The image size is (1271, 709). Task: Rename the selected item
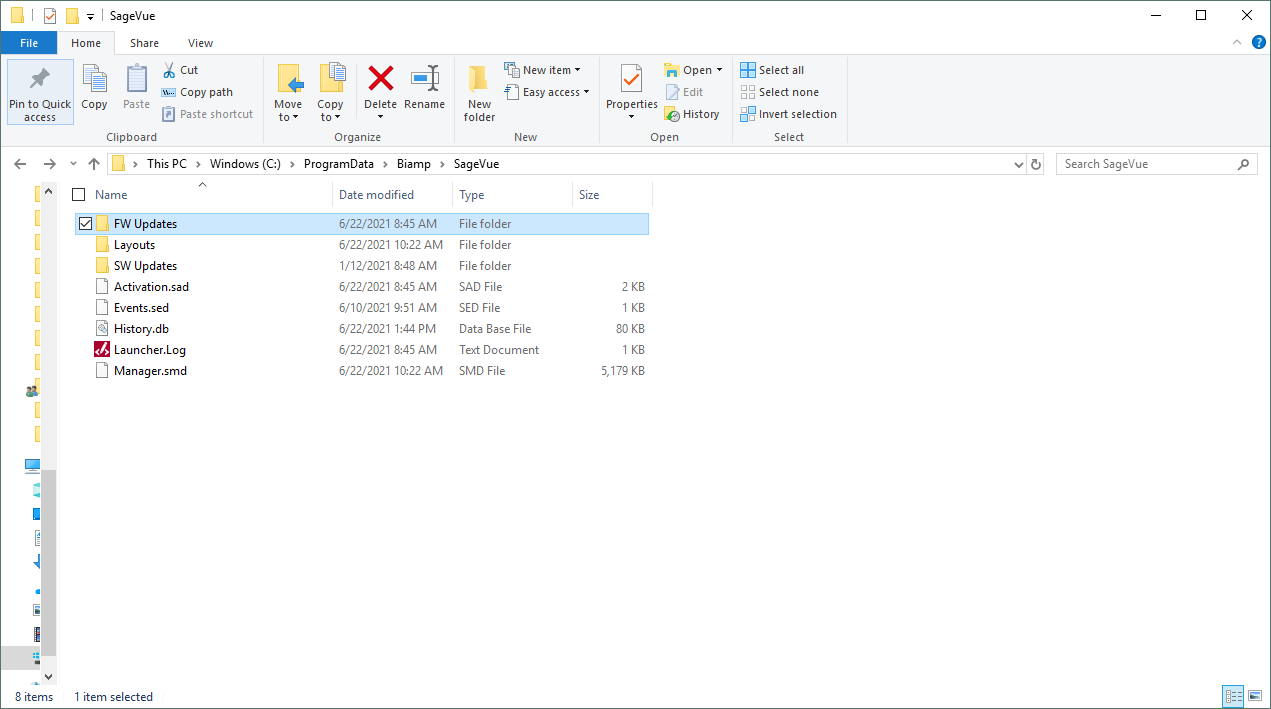(x=425, y=88)
